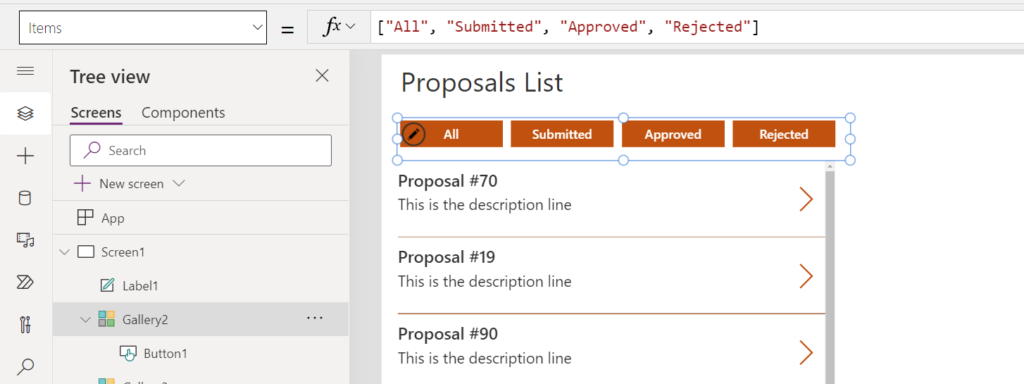Open the Power Automate flows icon
This screenshot has width=1024, height=384.
25,282
